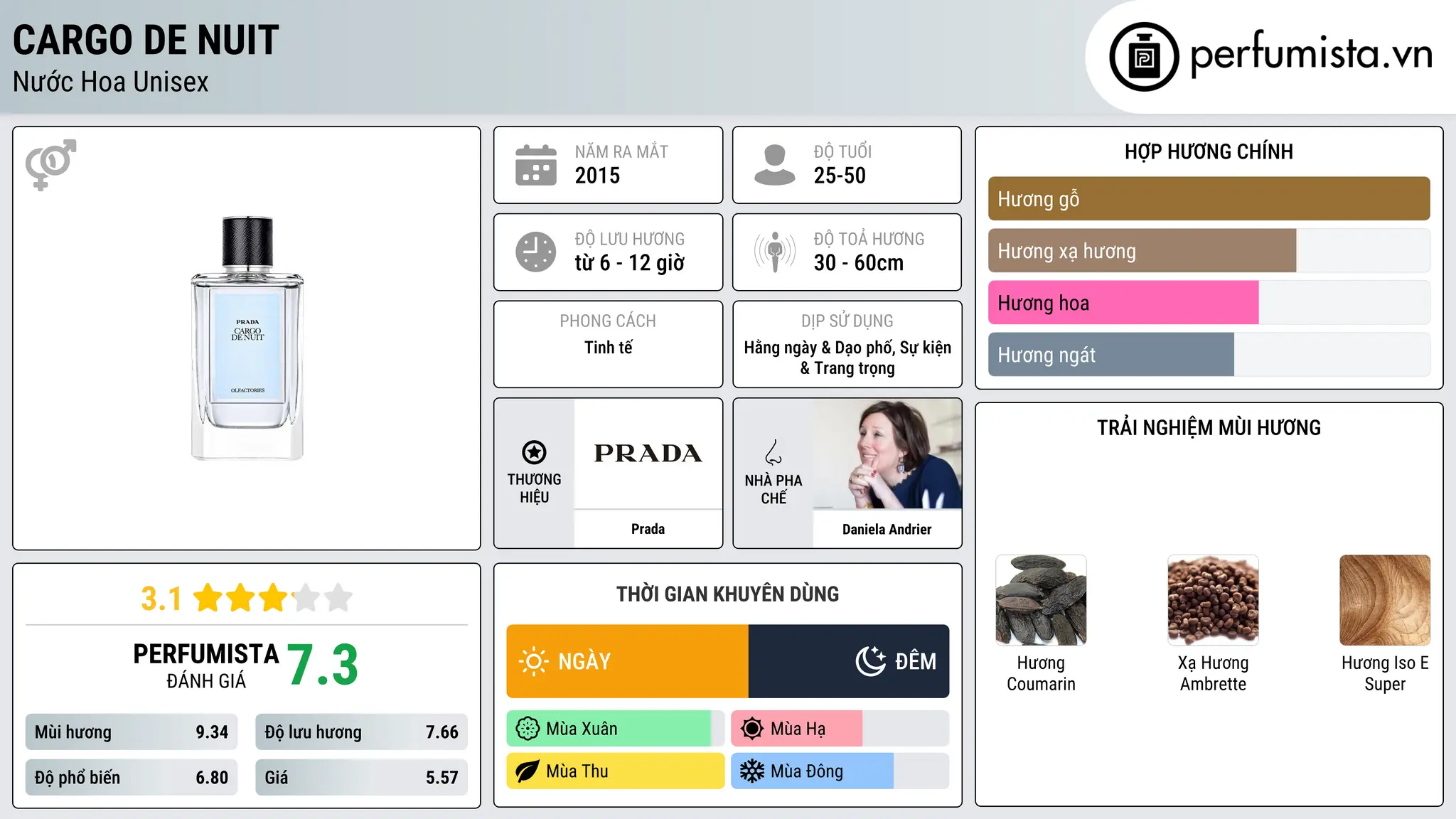Click the green 7.3 Perfumista score
Image resolution: width=1456 pixels, height=819 pixels.
[323, 665]
